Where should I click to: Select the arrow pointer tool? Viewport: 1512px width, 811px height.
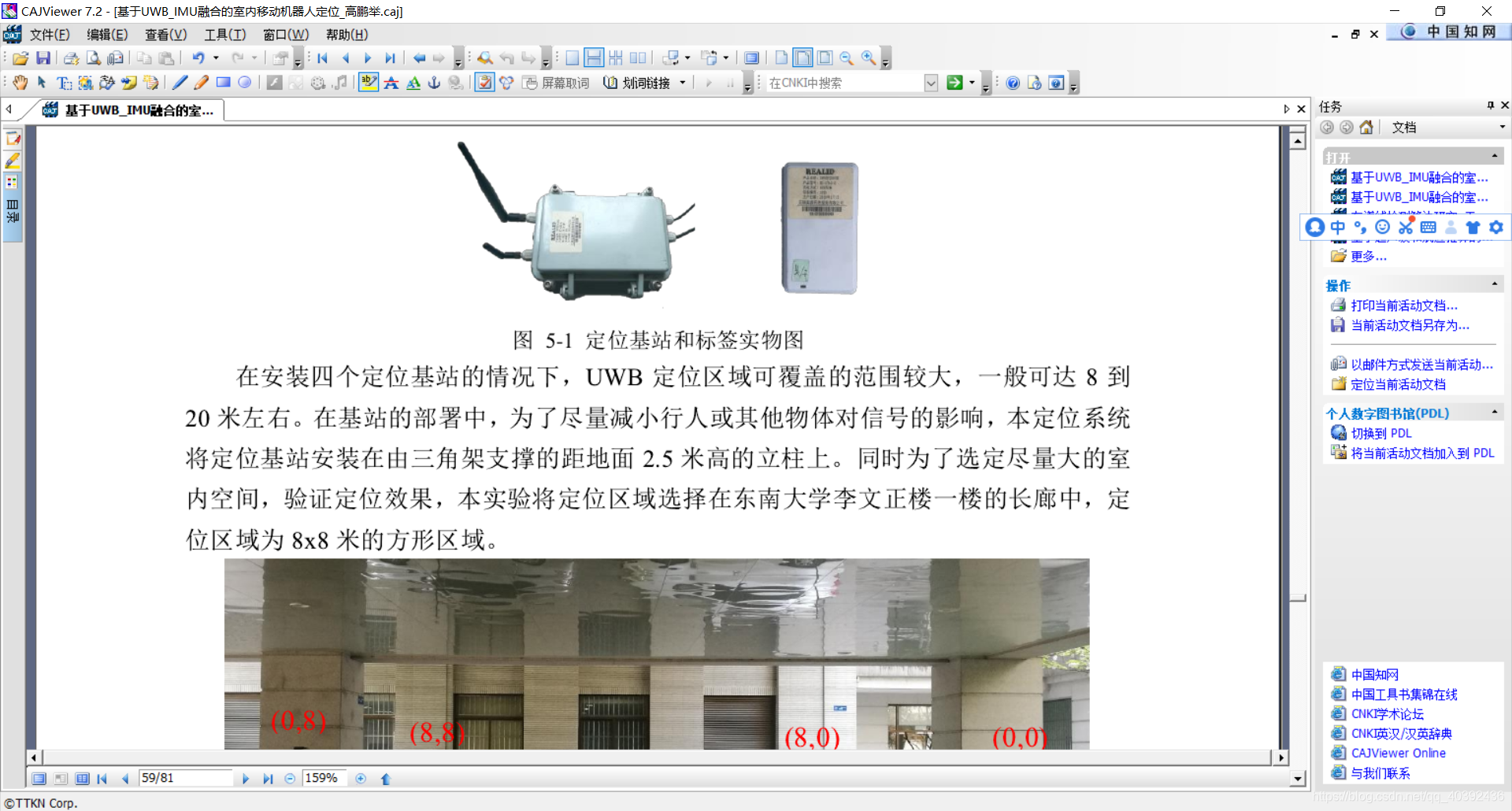point(42,83)
